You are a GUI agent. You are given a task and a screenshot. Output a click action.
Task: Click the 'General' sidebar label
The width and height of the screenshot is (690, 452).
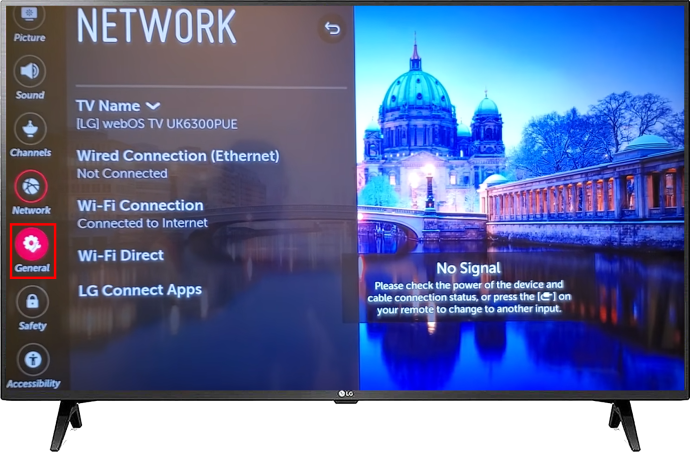tap(32, 268)
